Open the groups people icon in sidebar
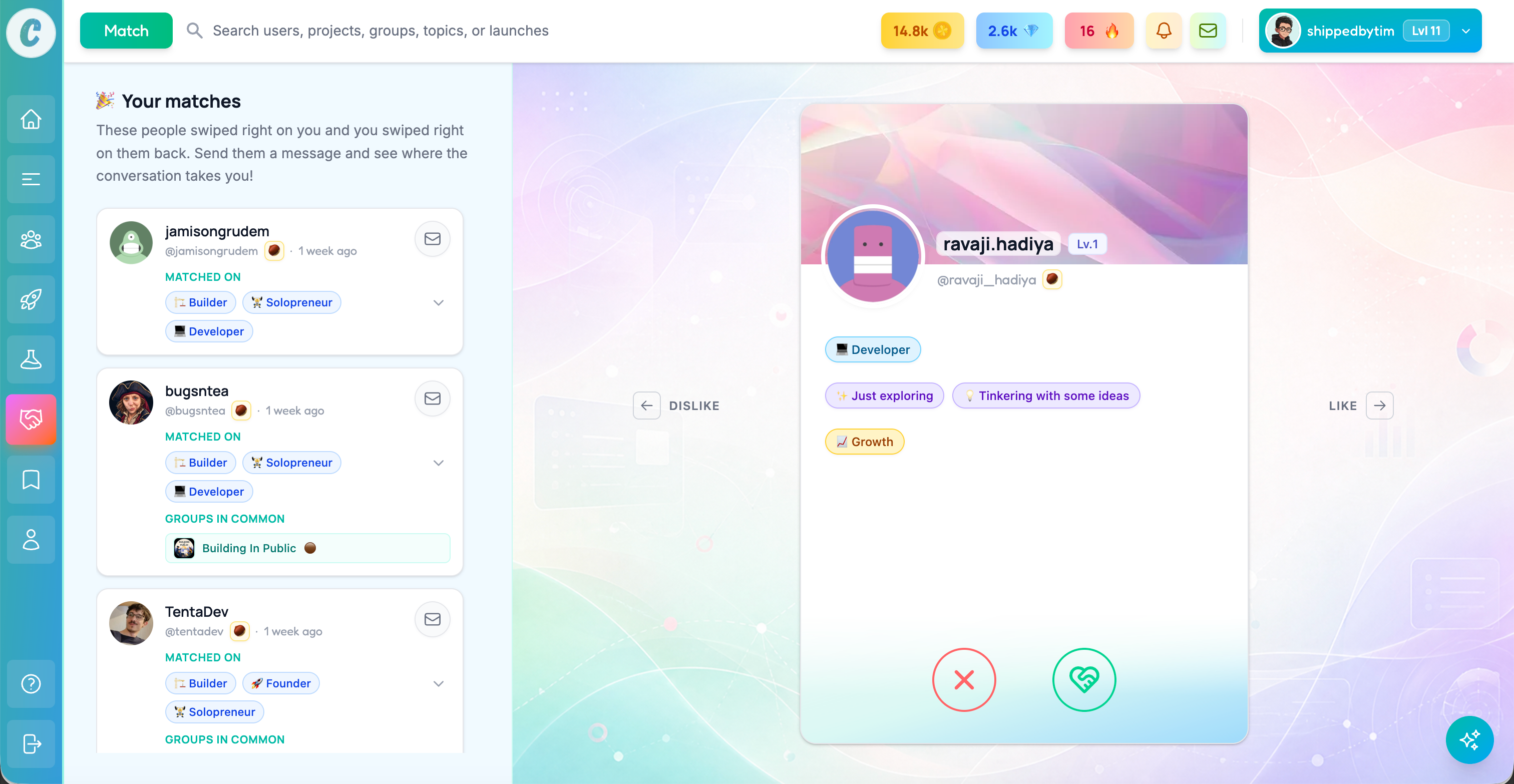1514x784 pixels. coord(31,239)
